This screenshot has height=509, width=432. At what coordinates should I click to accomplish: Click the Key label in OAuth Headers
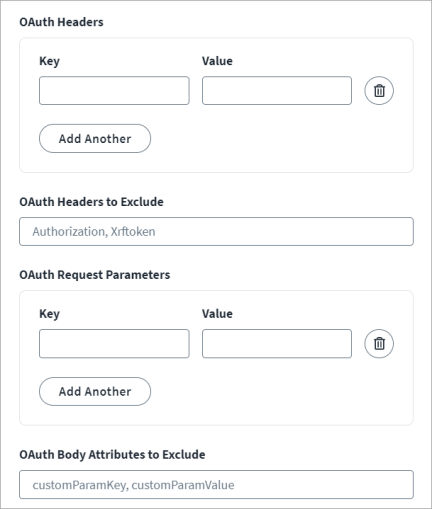click(49, 61)
